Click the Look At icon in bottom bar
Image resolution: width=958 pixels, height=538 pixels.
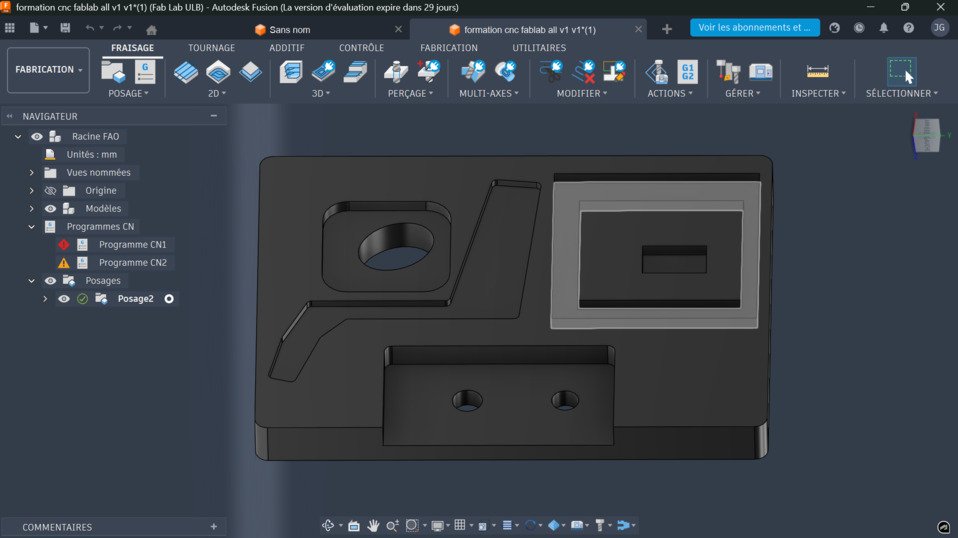coord(354,525)
